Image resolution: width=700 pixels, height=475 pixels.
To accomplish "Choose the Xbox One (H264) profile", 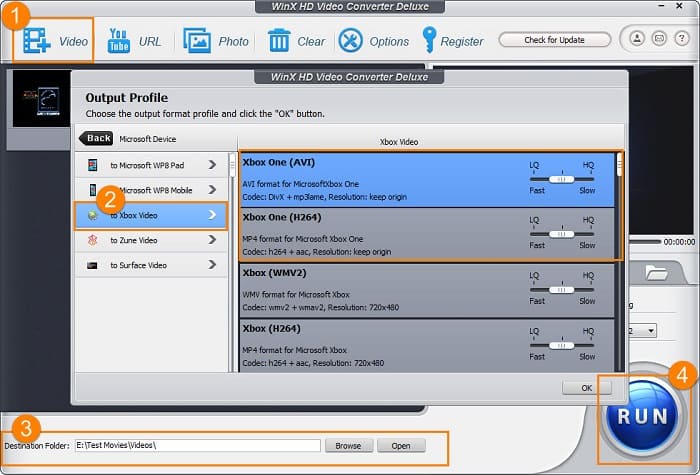I will [427, 235].
